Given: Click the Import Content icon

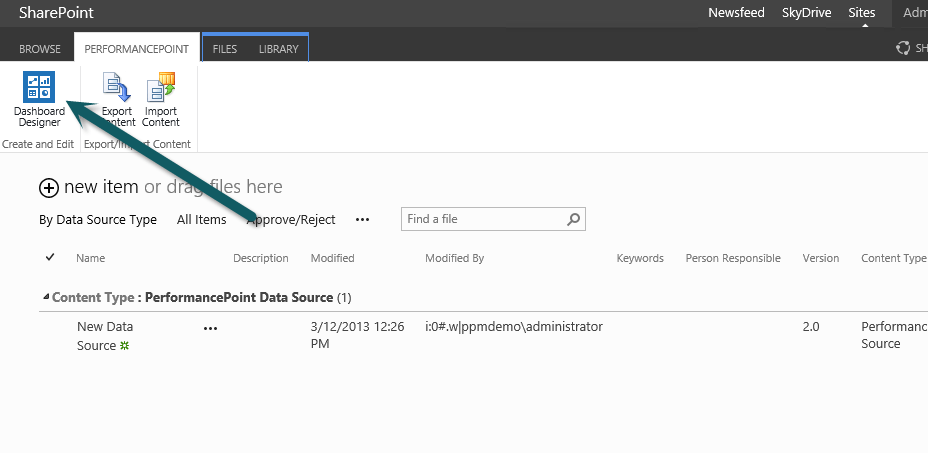Looking at the screenshot, I should click(x=161, y=86).
